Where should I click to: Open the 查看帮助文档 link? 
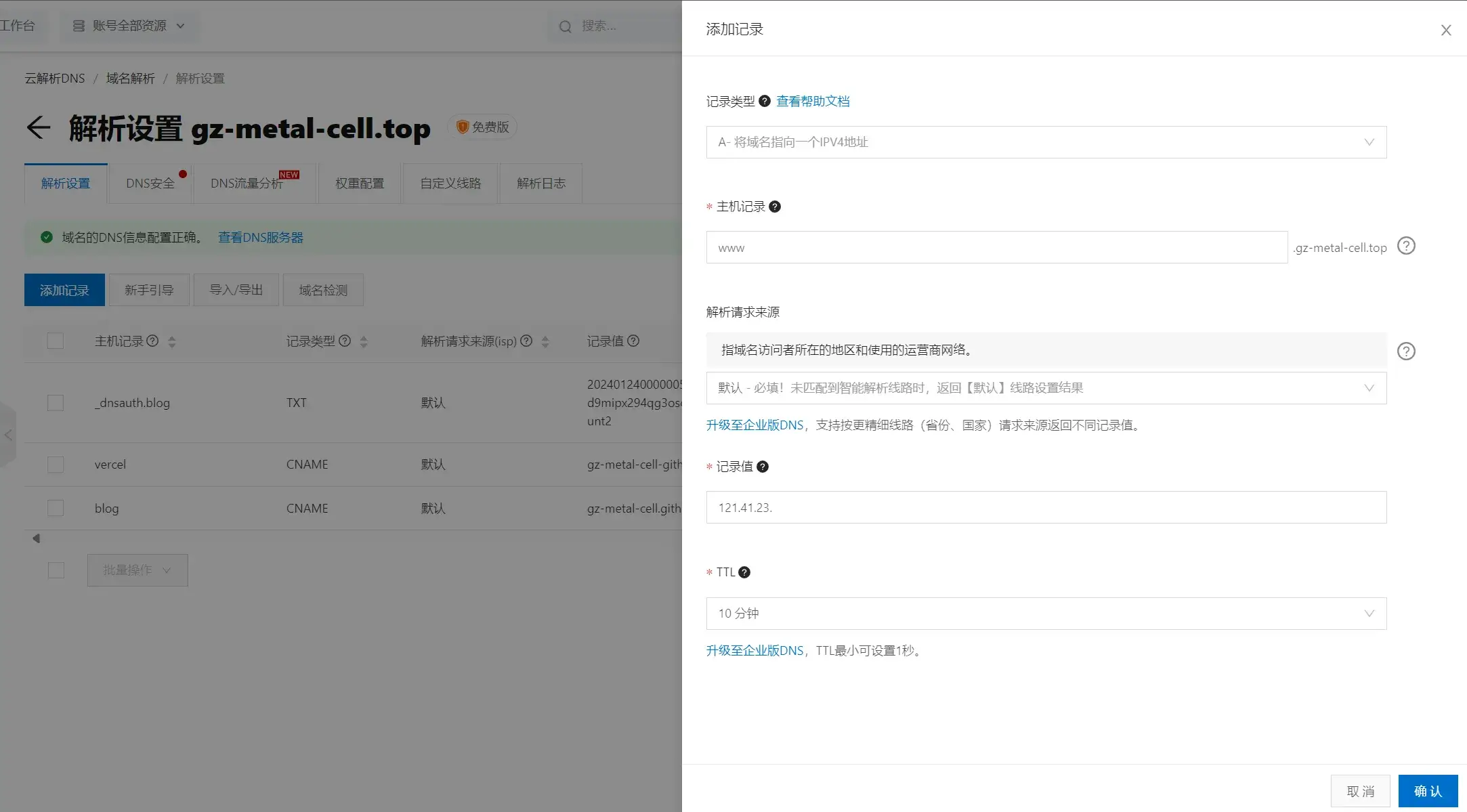813,101
